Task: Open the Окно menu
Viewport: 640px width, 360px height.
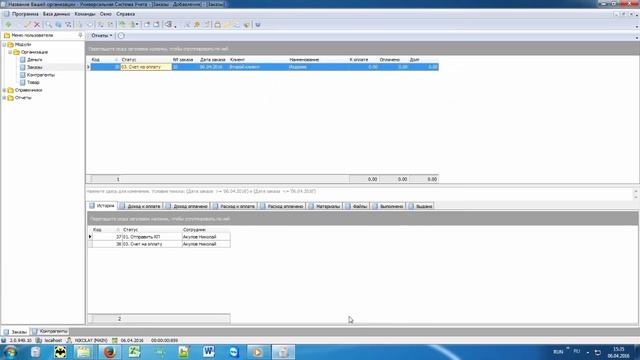Action: [x=105, y=14]
